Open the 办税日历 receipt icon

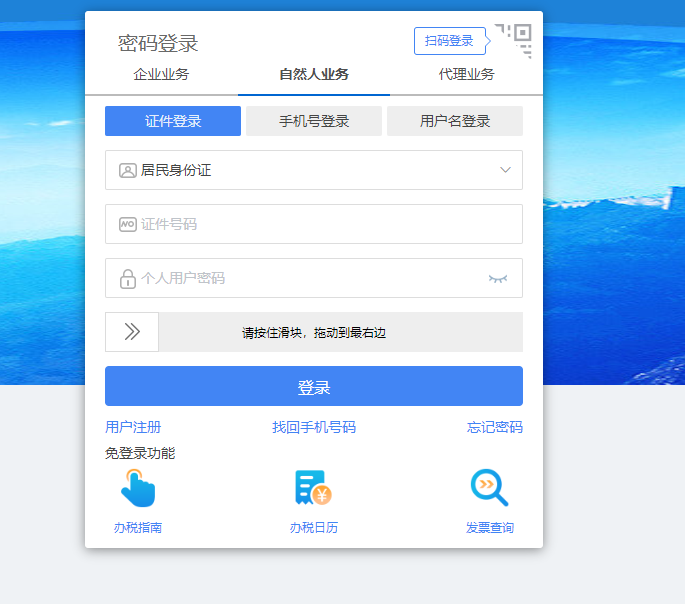[x=313, y=487]
